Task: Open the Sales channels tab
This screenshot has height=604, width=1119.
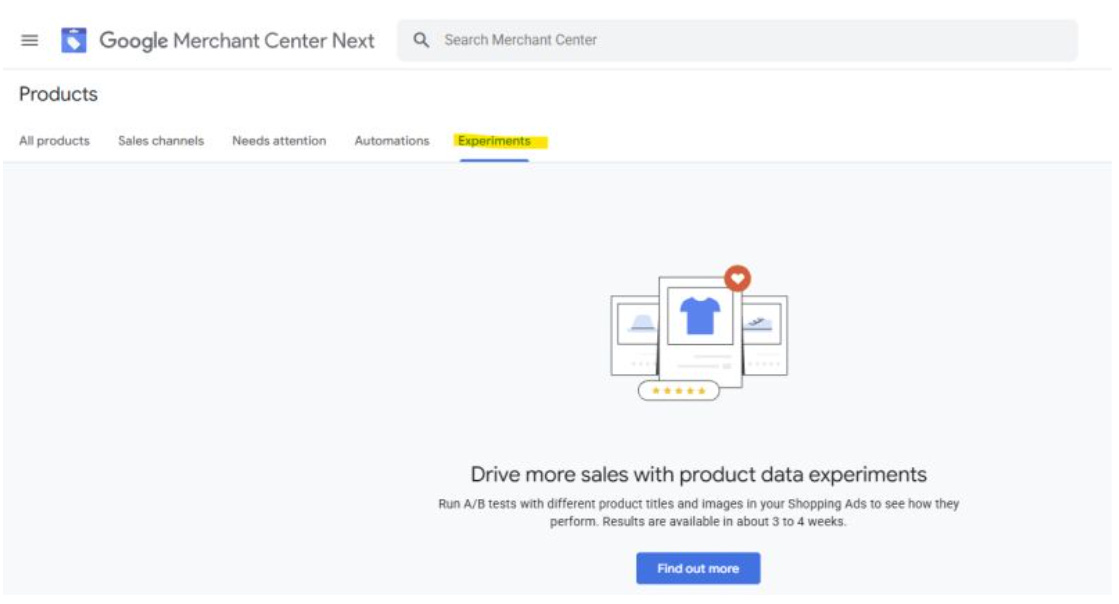Action: click(161, 141)
